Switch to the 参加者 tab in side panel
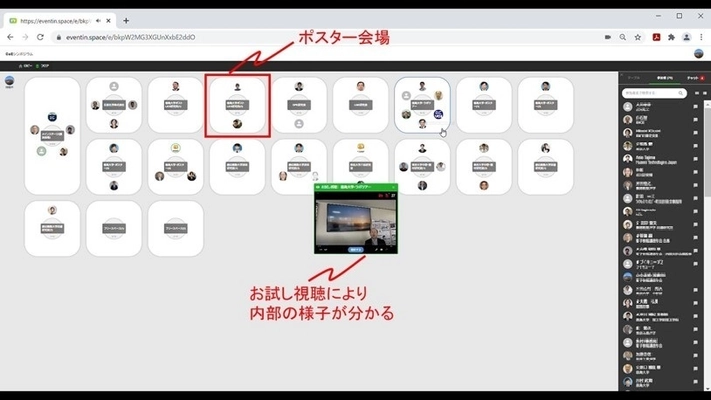The width and height of the screenshot is (711, 400). click(664, 78)
